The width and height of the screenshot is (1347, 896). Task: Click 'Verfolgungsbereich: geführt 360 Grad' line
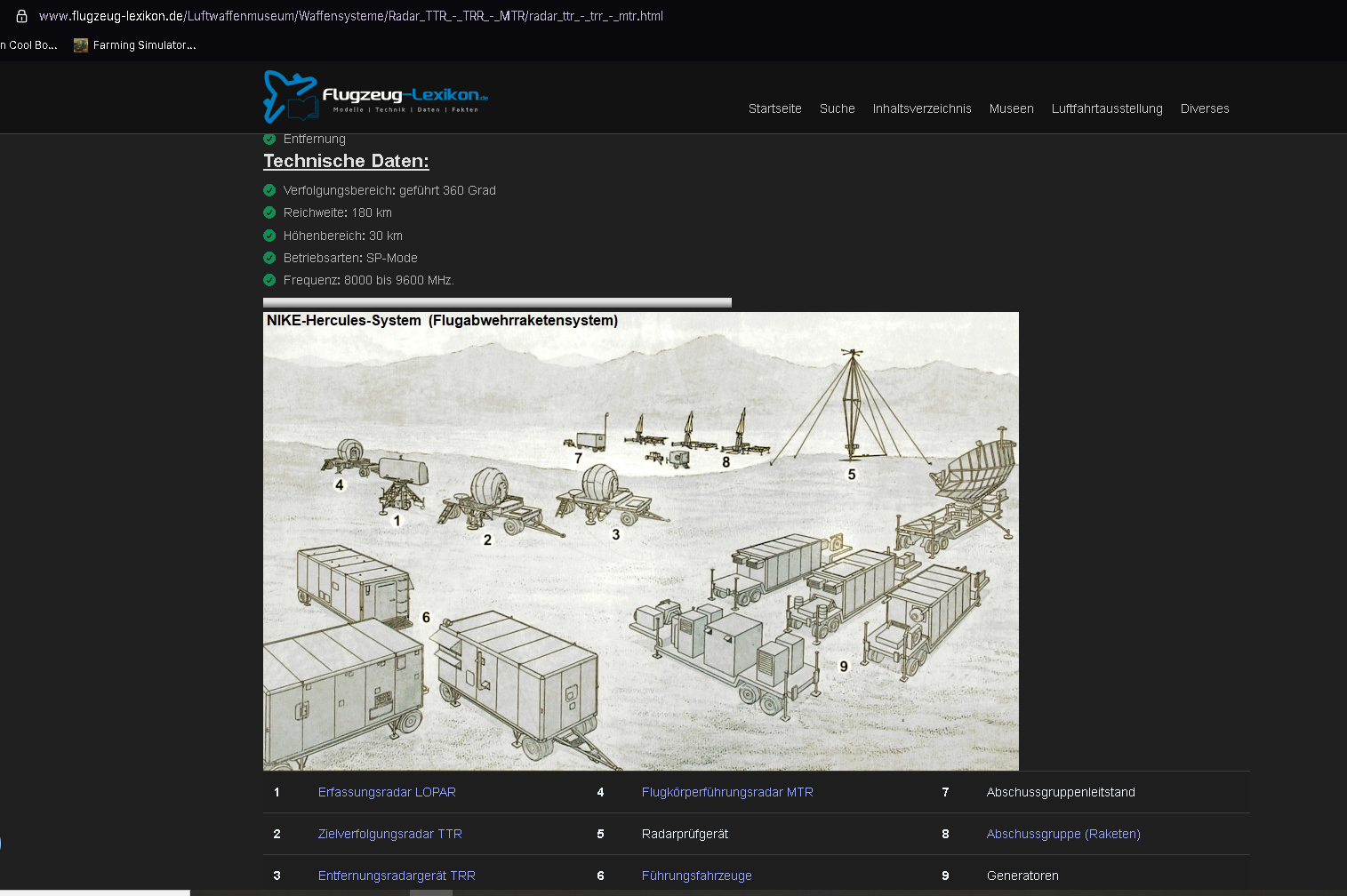click(389, 190)
